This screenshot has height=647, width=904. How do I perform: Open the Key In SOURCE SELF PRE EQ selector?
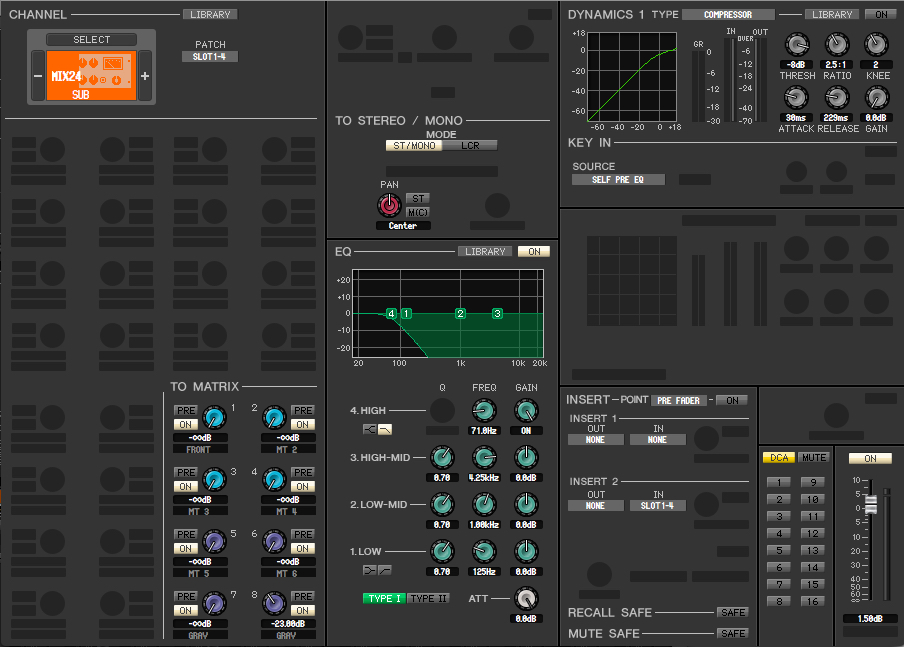point(618,180)
